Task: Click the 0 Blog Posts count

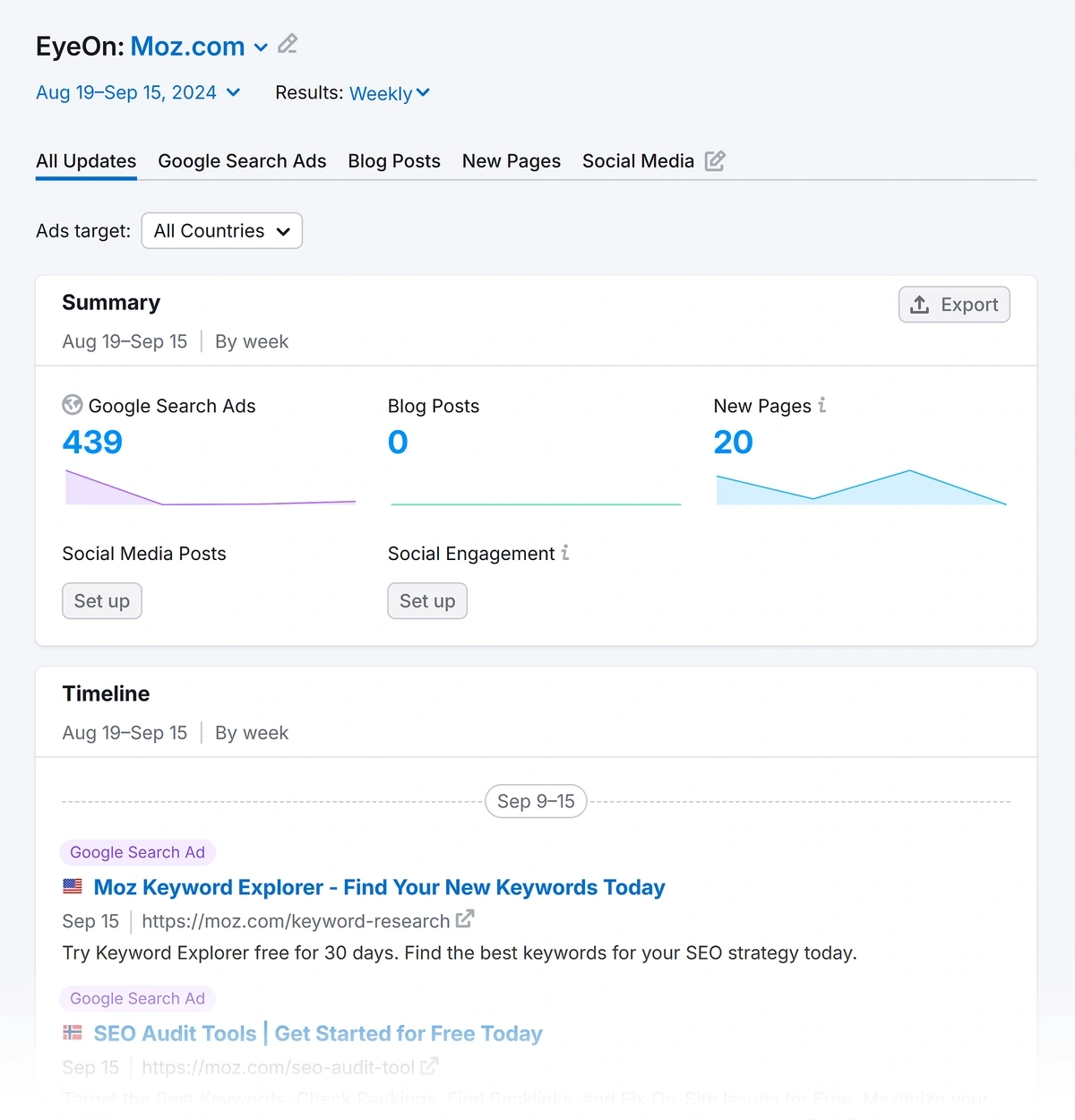Action: (x=398, y=442)
